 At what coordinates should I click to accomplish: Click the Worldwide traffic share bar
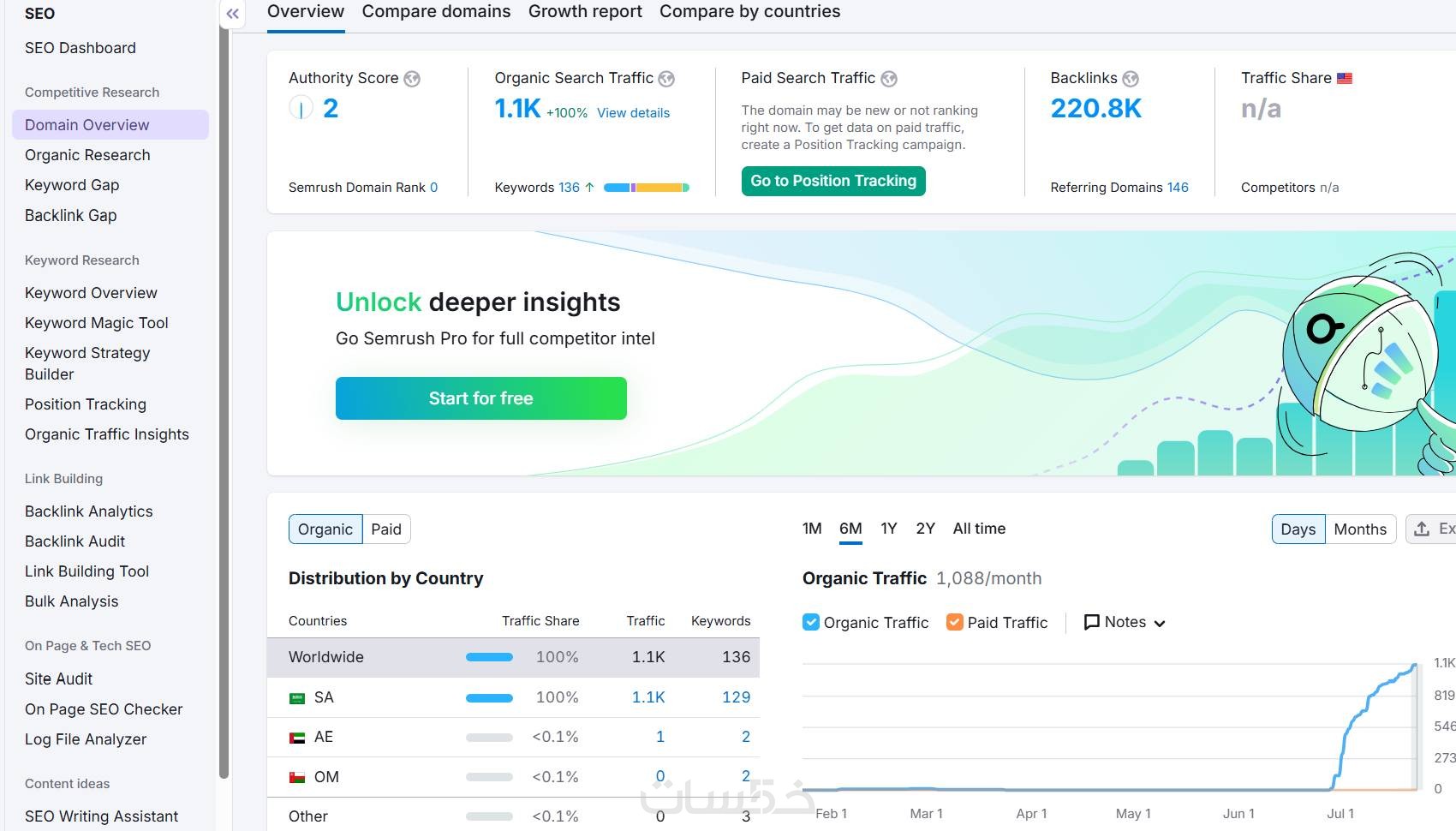point(489,657)
